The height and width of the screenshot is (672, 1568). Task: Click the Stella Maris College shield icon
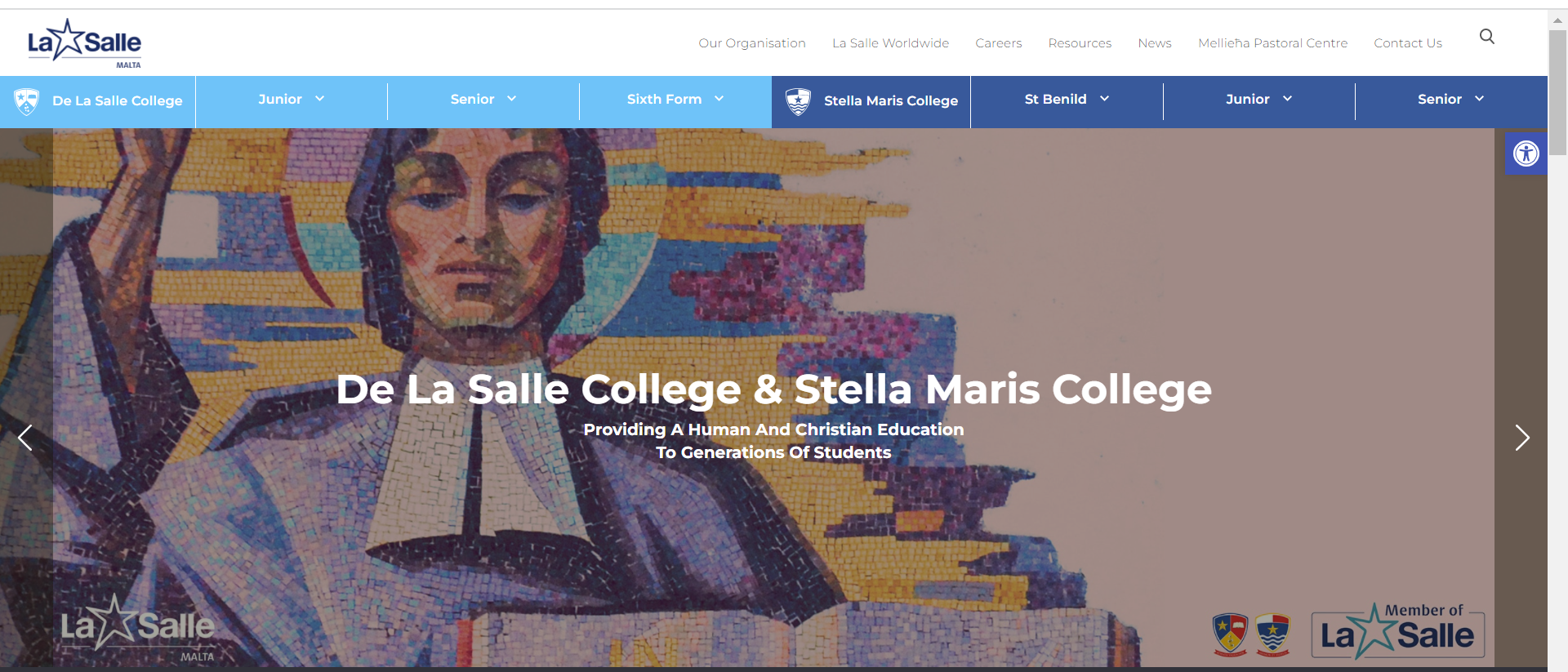pyautogui.click(x=798, y=101)
